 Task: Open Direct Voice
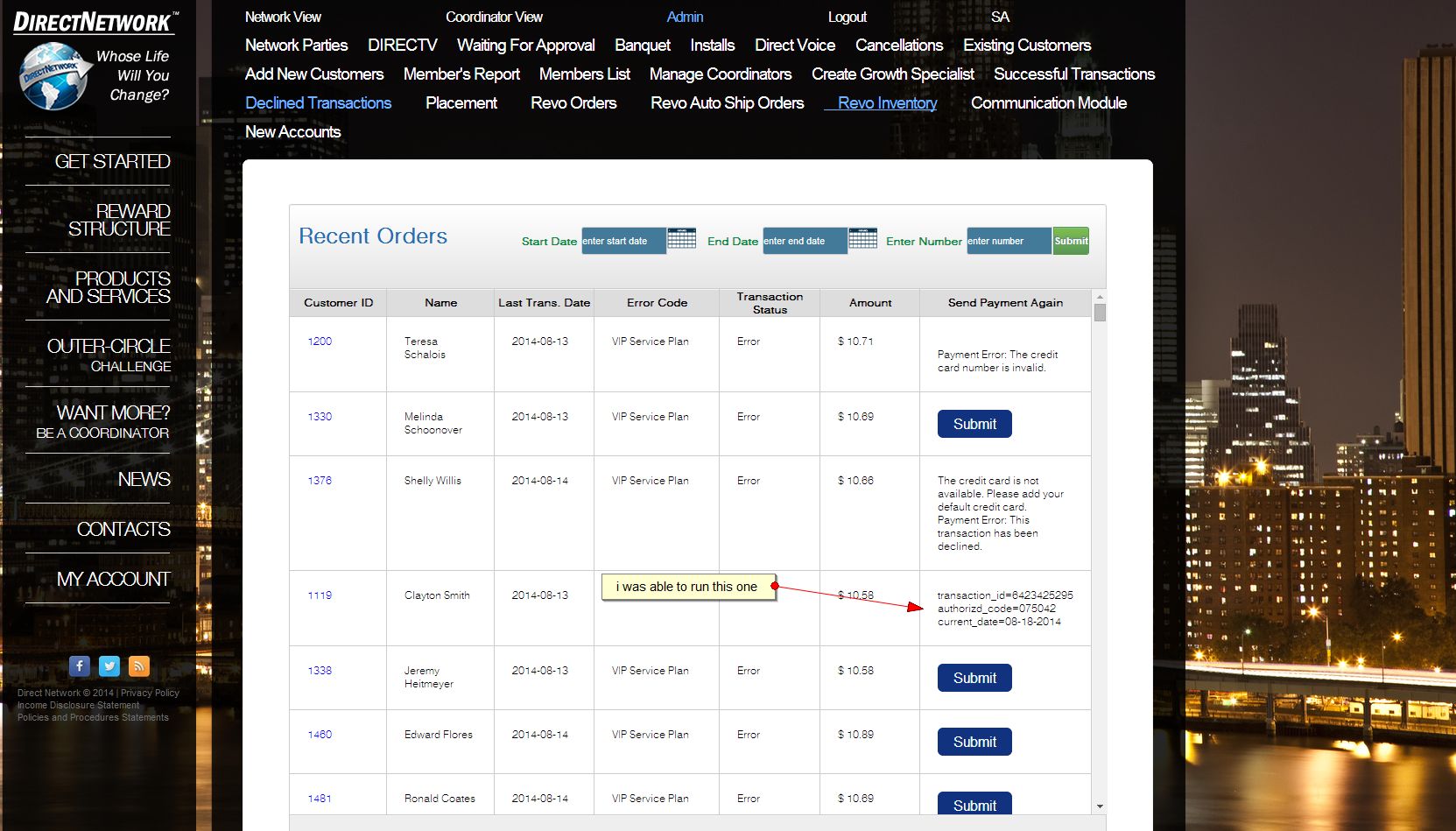795,46
